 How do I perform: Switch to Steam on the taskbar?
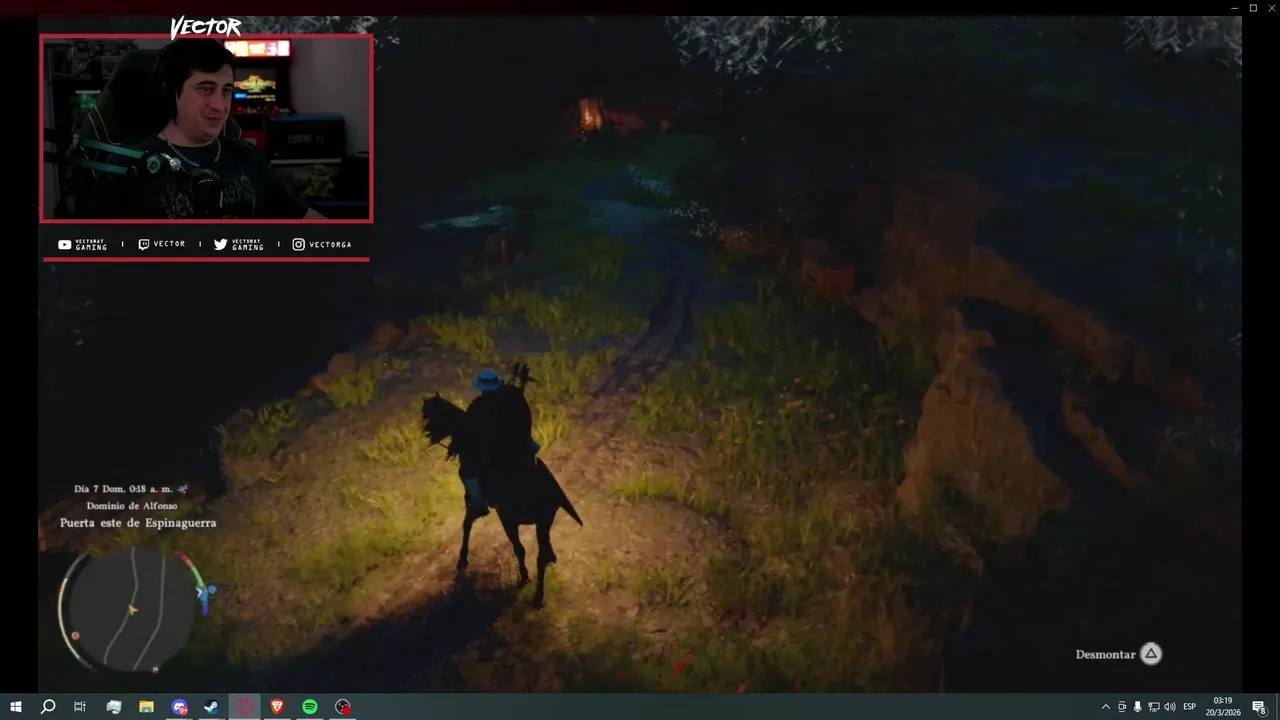click(212, 707)
